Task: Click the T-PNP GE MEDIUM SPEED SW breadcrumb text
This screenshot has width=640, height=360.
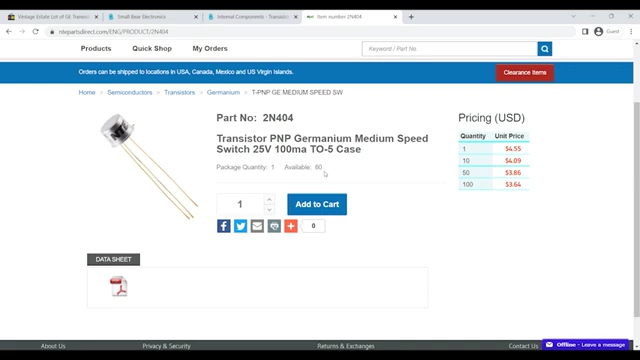Action: click(297, 93)
